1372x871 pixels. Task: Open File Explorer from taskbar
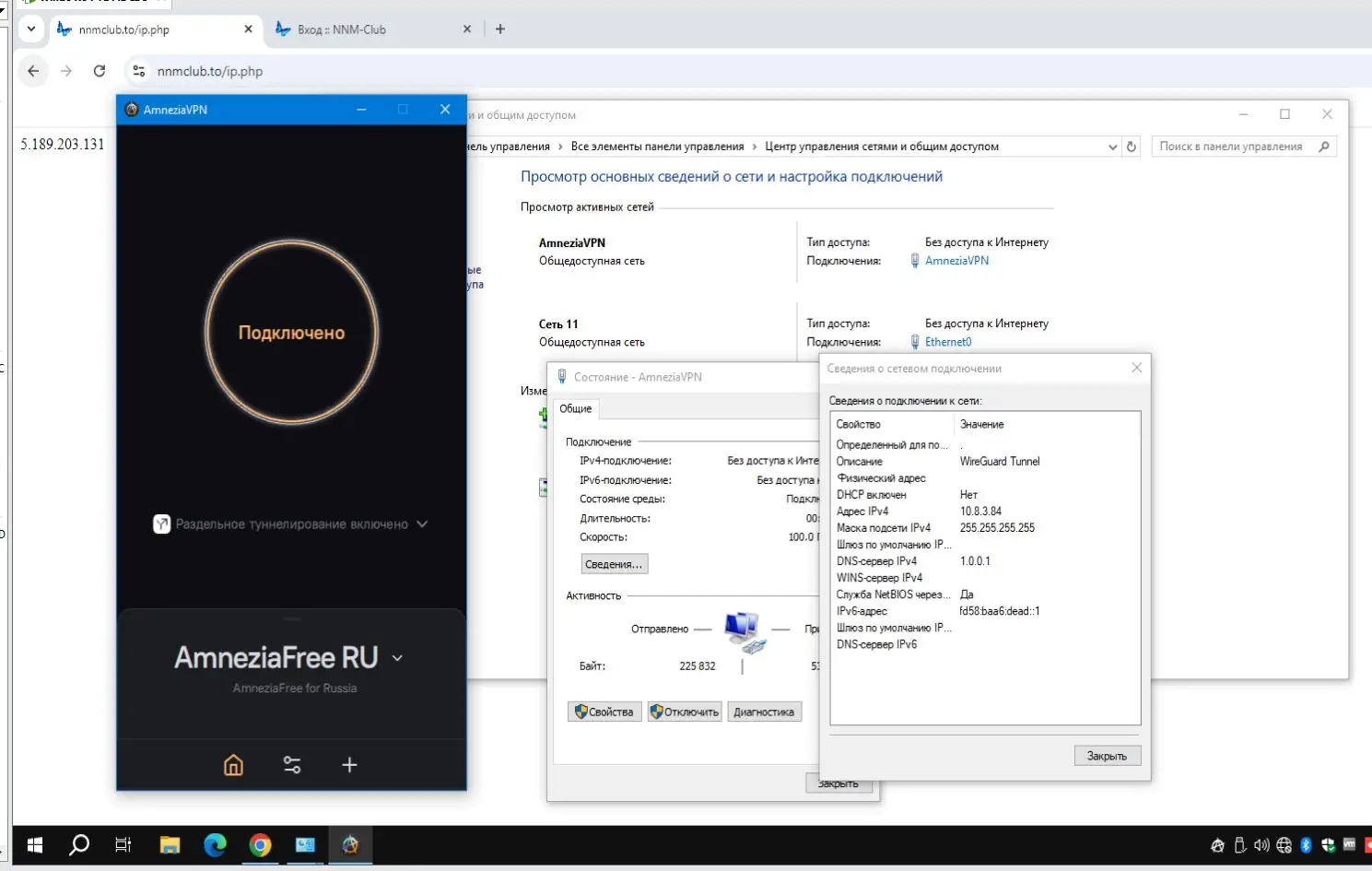(x=170, y=844)
